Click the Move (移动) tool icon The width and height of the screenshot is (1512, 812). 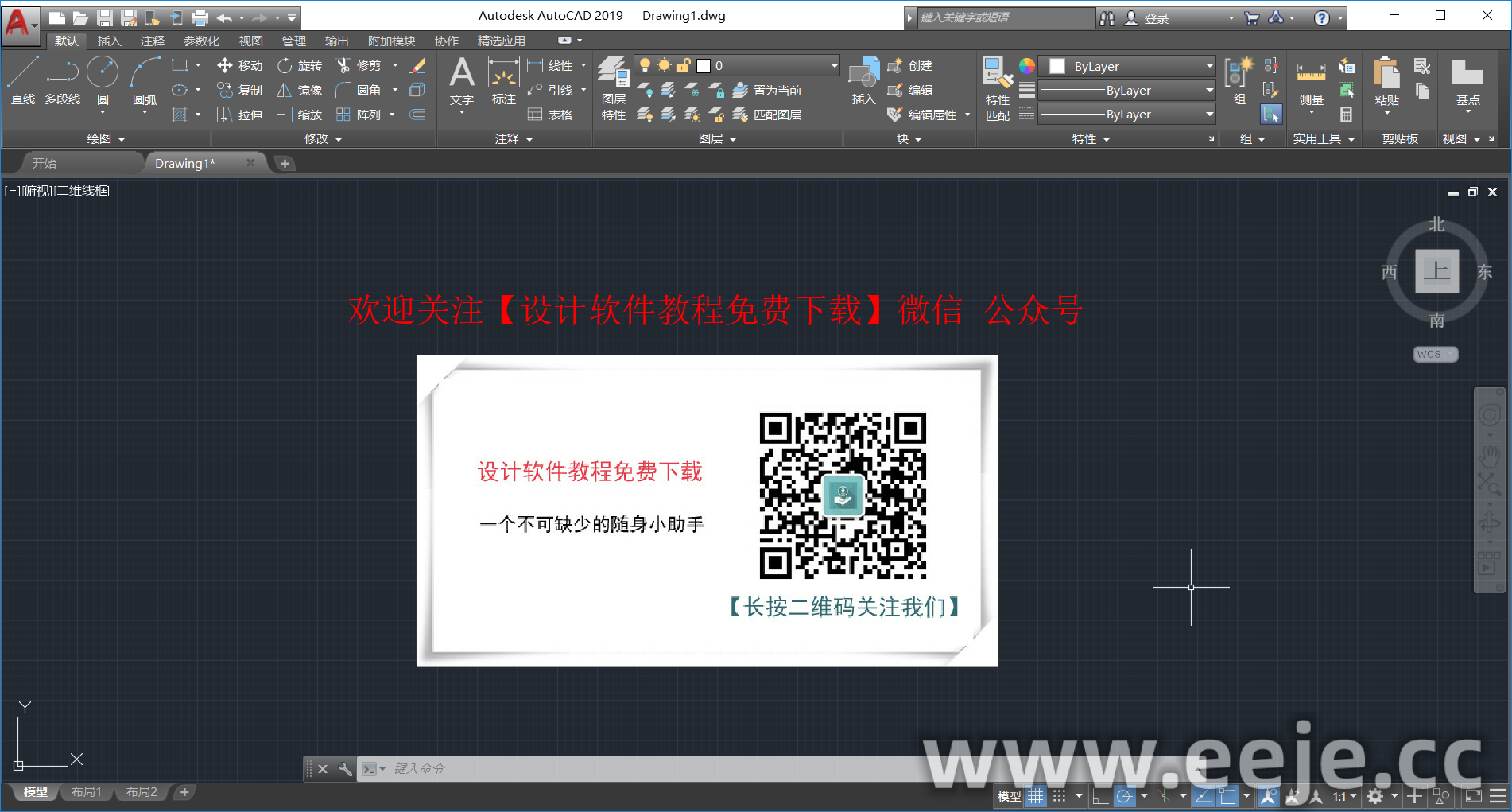(225, 66)
